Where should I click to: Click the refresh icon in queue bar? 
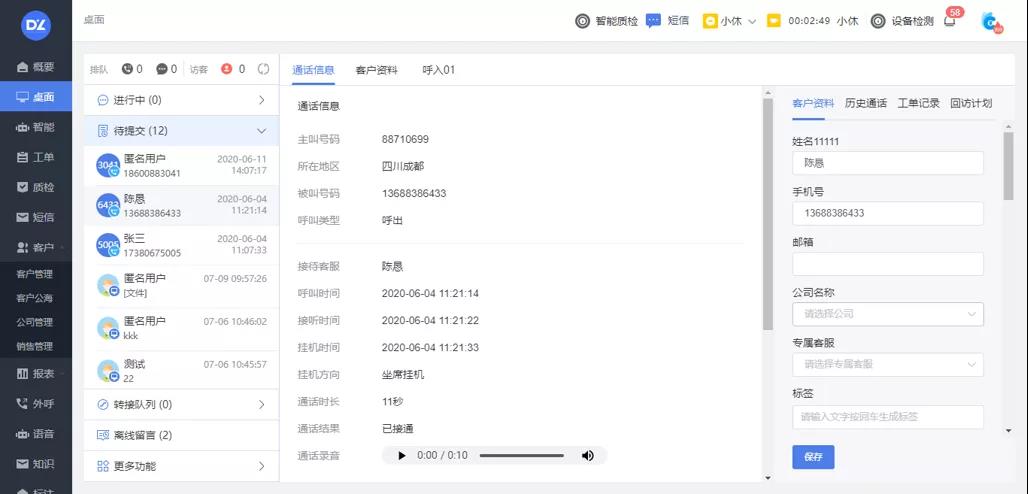point(264,69)
